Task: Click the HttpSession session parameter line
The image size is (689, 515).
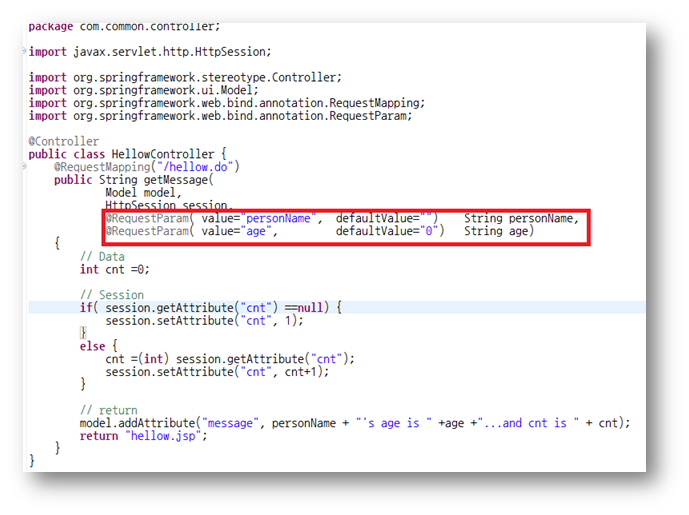Action: (x=169, y=205)
